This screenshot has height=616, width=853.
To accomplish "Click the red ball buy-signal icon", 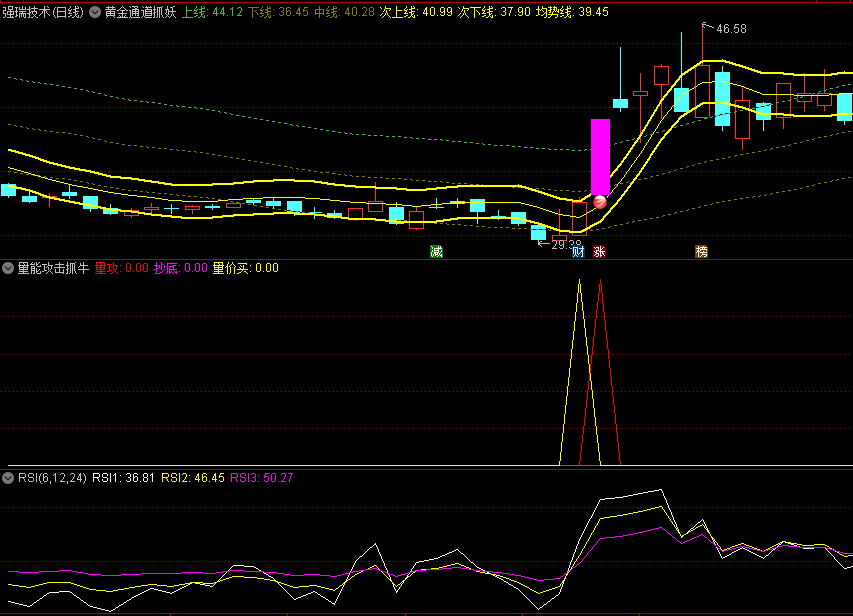I will pos(600,202).
